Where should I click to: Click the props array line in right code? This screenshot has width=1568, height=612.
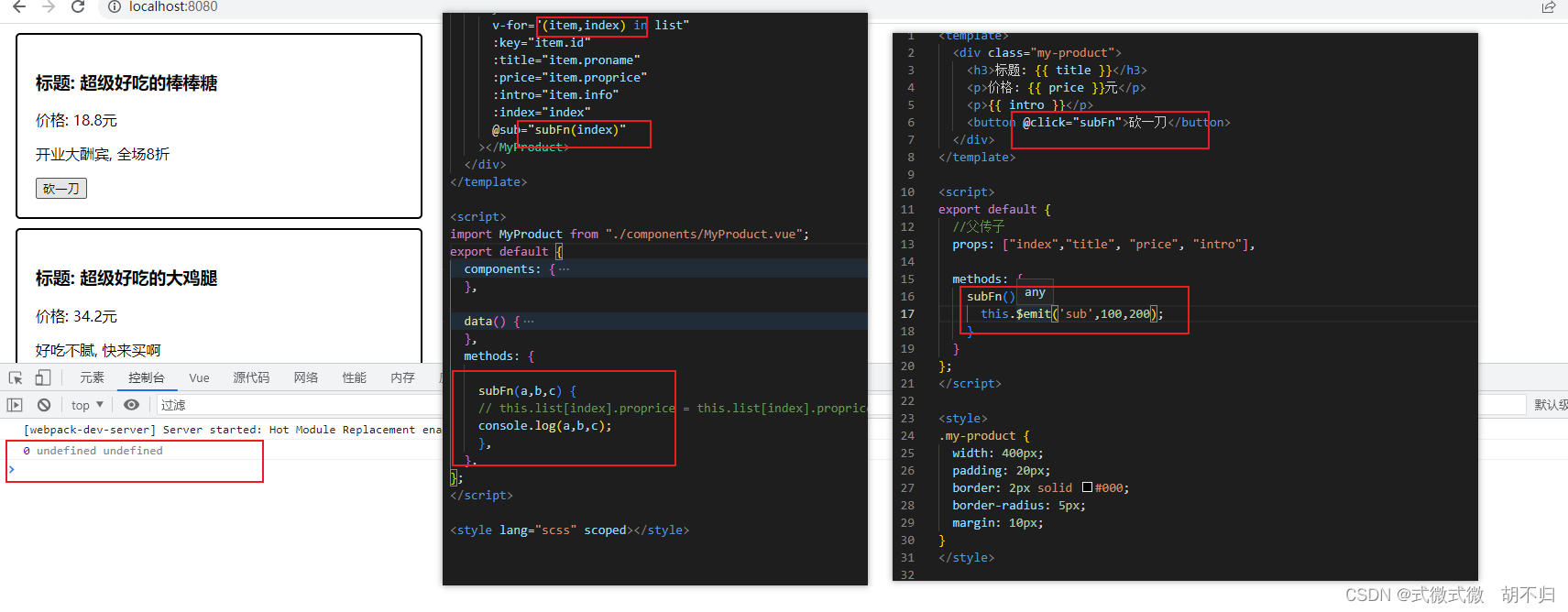[x=1103, y=245]
